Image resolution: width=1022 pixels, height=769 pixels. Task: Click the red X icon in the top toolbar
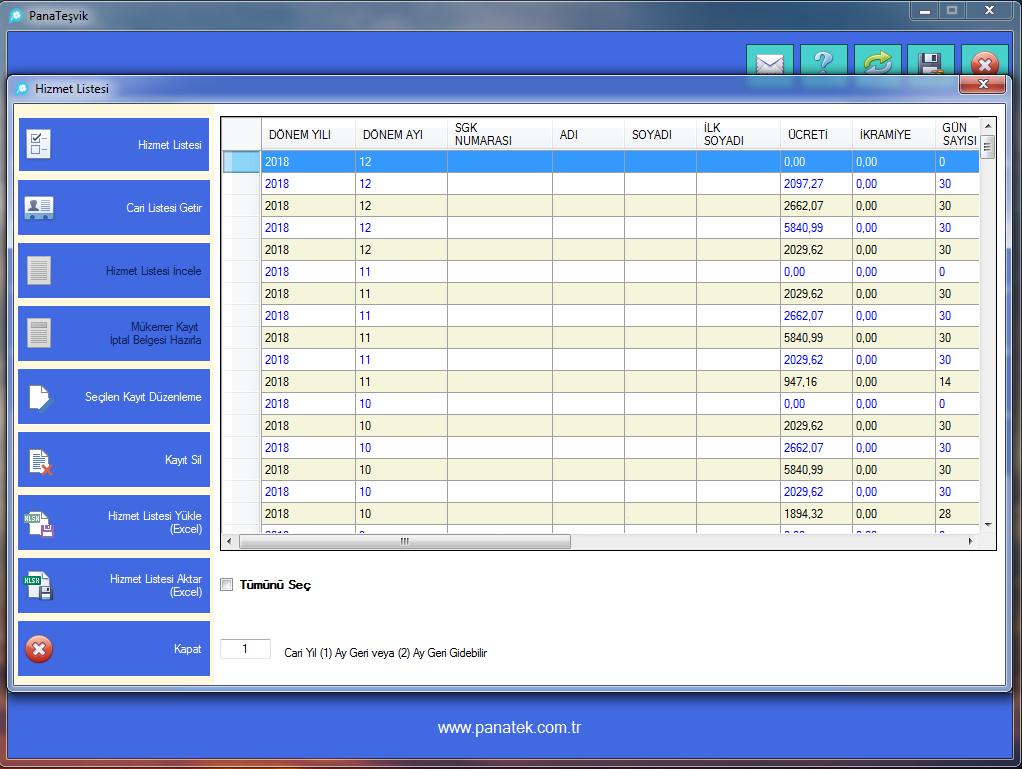click(x=985, y=63)
